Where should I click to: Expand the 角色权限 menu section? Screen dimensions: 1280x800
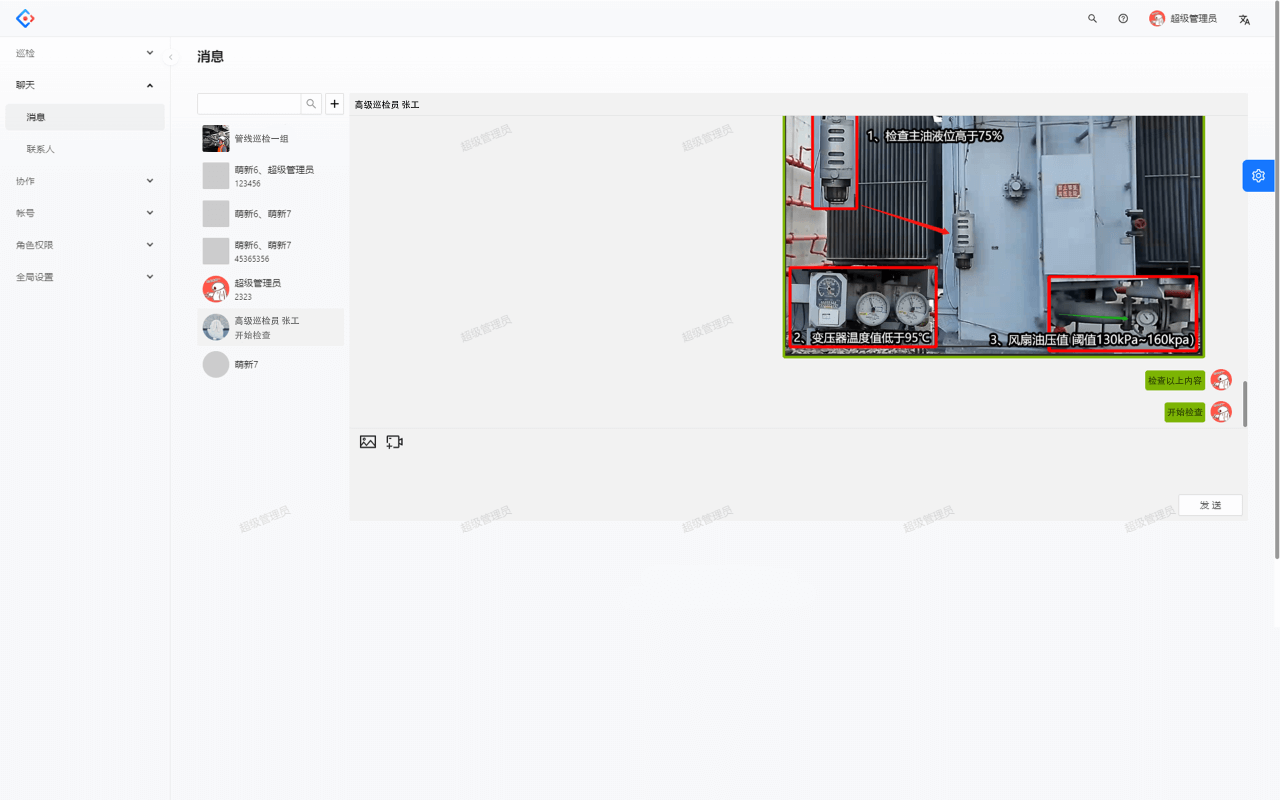click(x=84, y=245)
